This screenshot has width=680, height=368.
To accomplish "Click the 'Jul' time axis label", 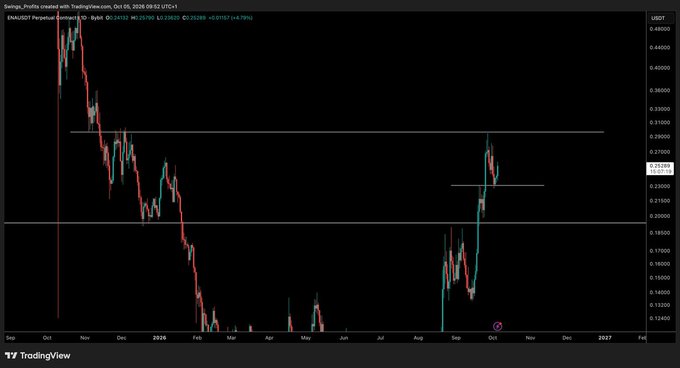I will tap(380, 338).
